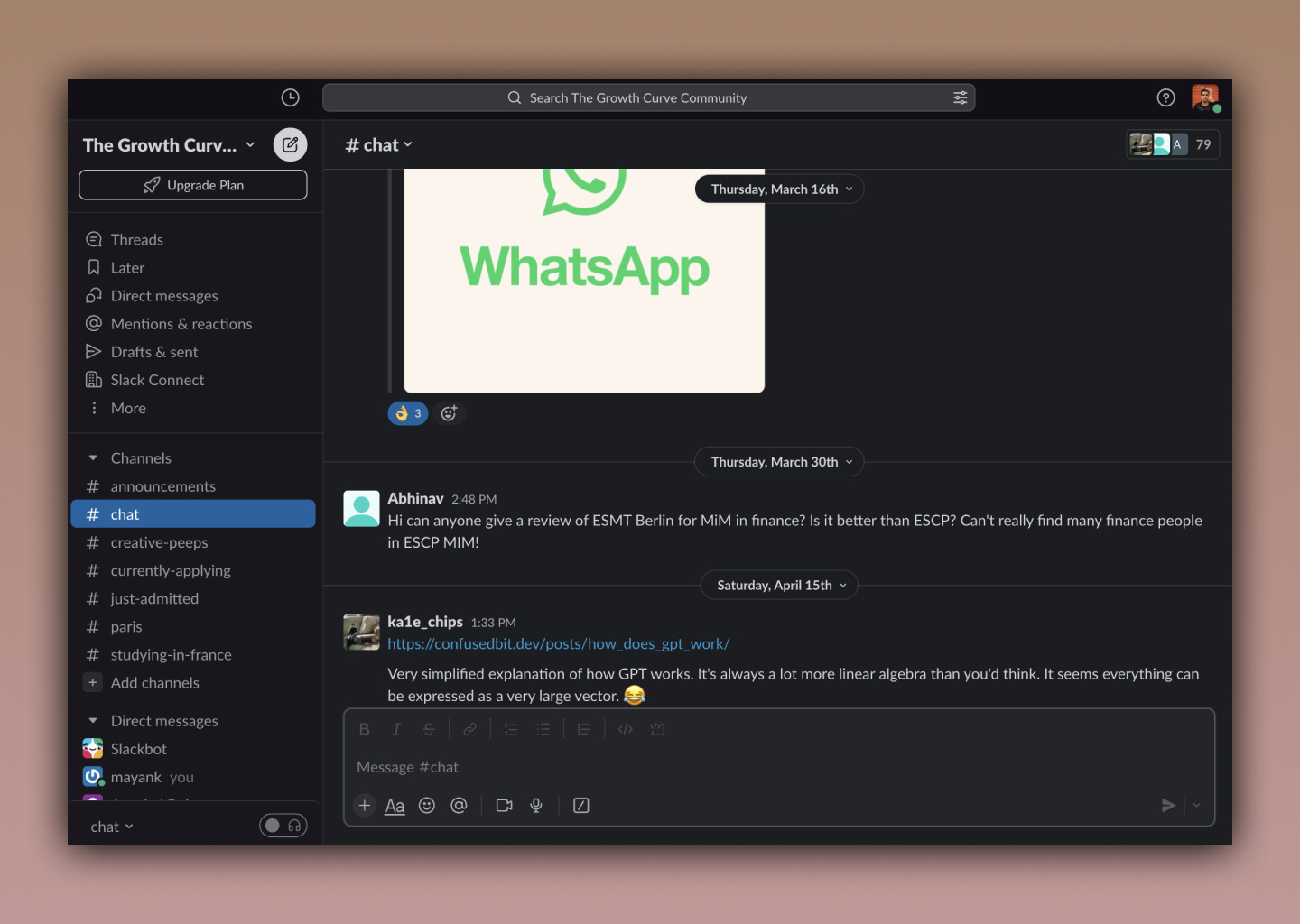Screen dimensions: 1300x924
Task: Collapse the Channels section
Action: [93, 458]
